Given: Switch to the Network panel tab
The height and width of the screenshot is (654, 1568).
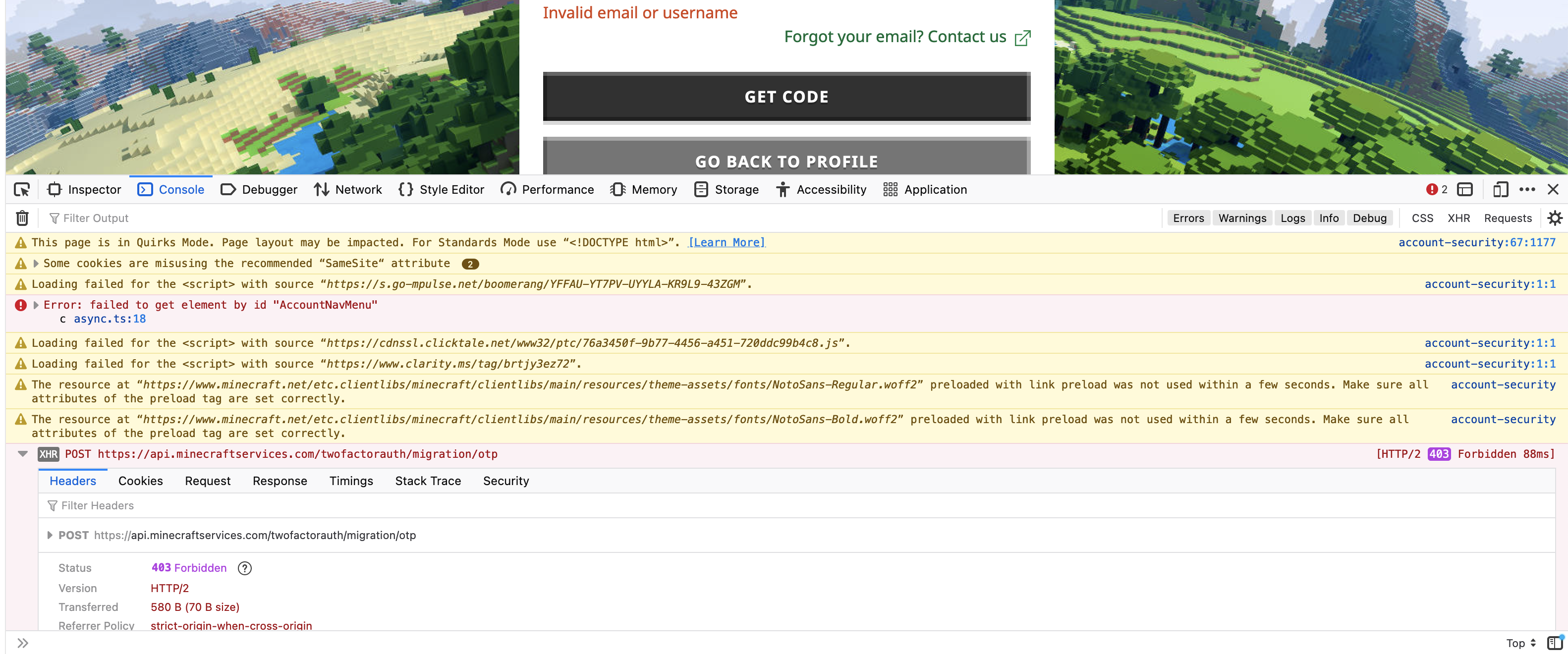Looking at the screenshot, I should pos(347,190).
